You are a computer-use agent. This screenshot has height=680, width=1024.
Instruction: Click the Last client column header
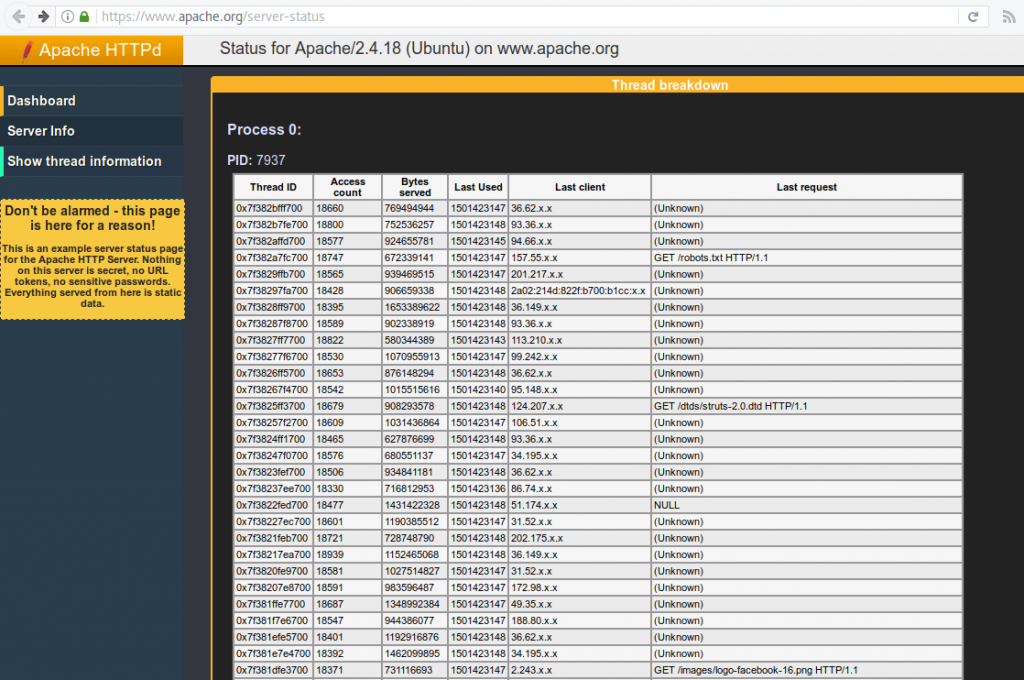point(580,186)
